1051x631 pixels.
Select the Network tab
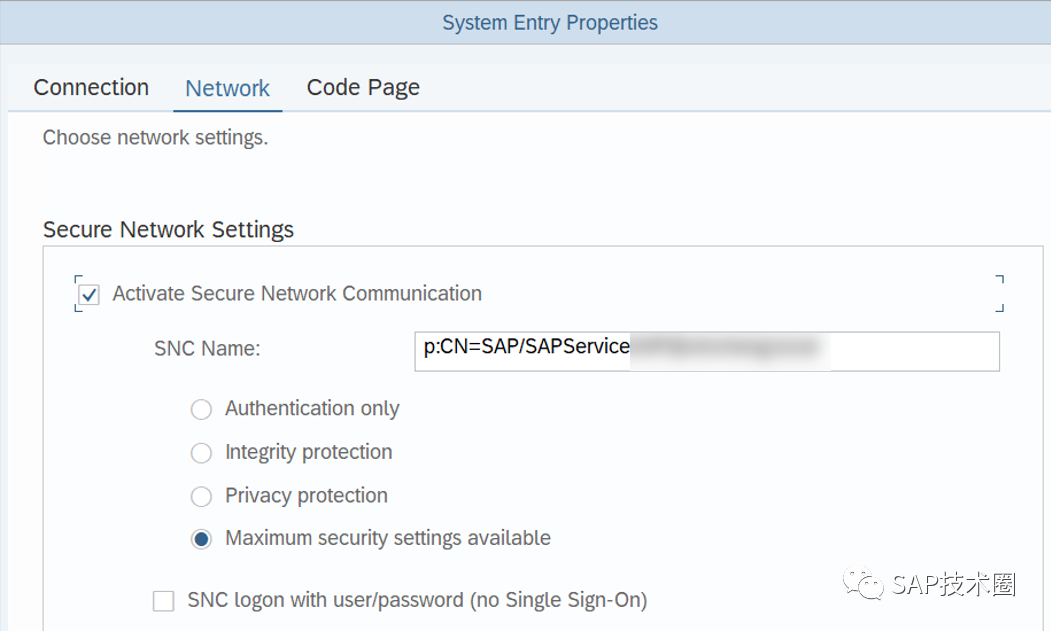coord(227,88)
